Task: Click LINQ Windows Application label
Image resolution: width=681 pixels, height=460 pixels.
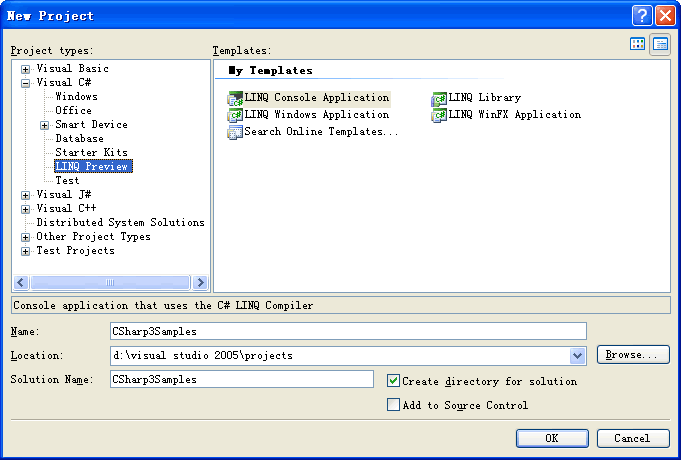Action: point(317,115)
